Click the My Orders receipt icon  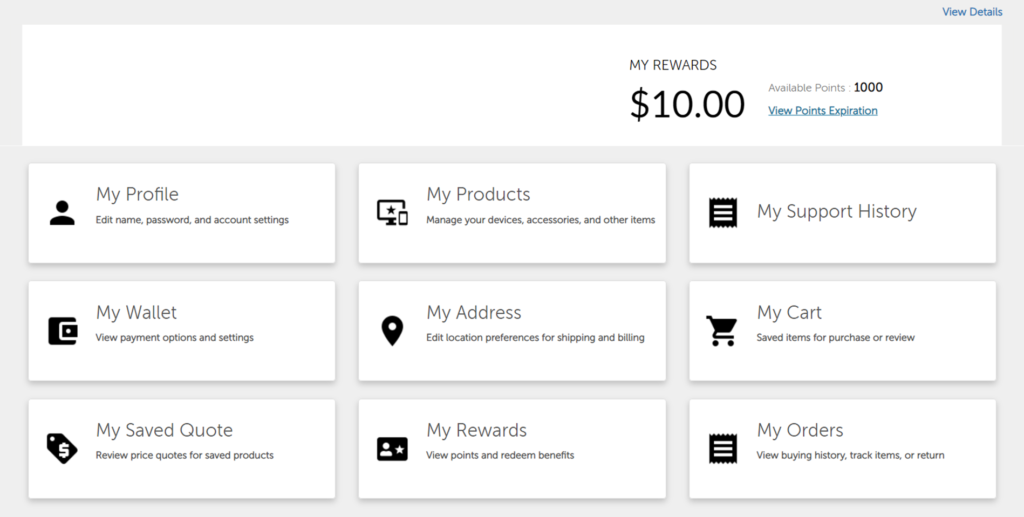[x=723, y=449]
